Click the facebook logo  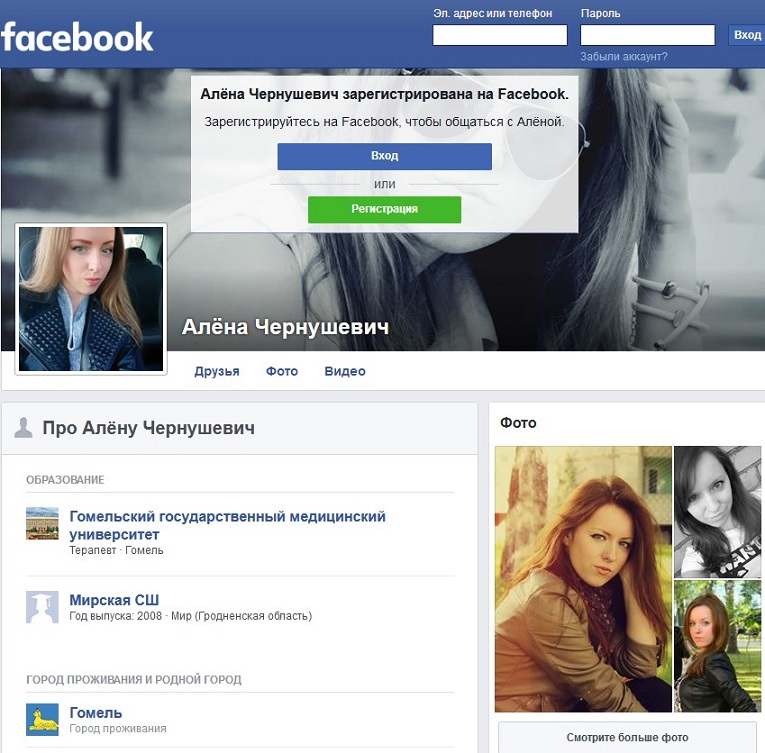pyautogui.click(x=77, y=37)
